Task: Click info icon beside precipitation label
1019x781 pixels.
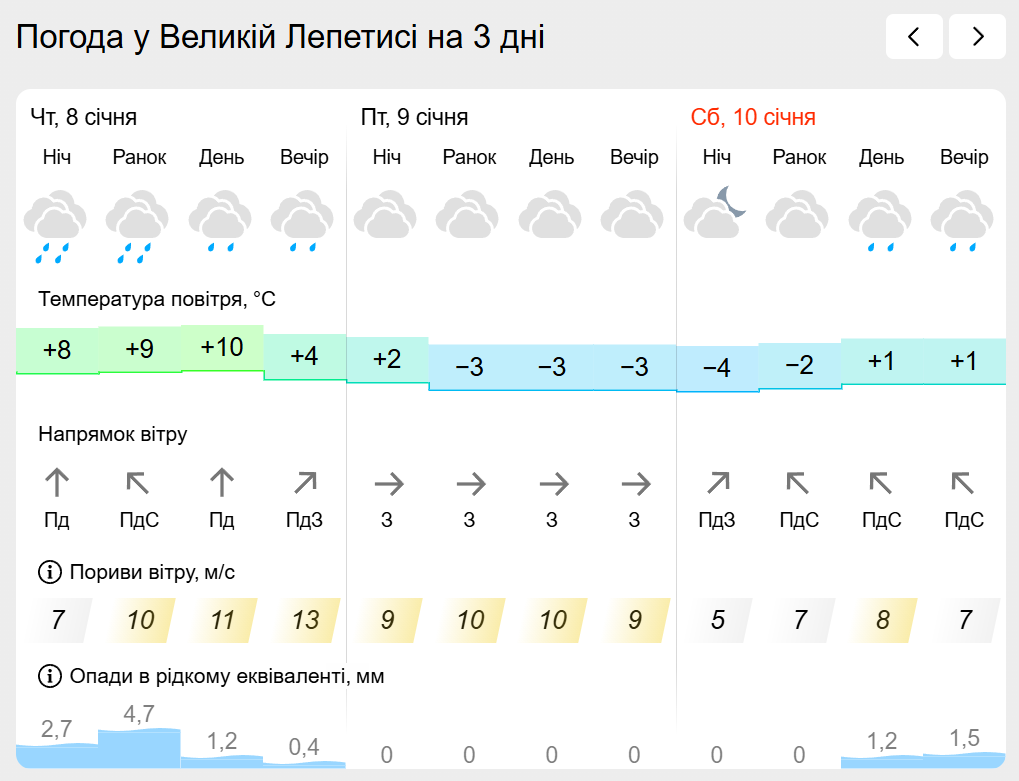Action: (49, 677)
